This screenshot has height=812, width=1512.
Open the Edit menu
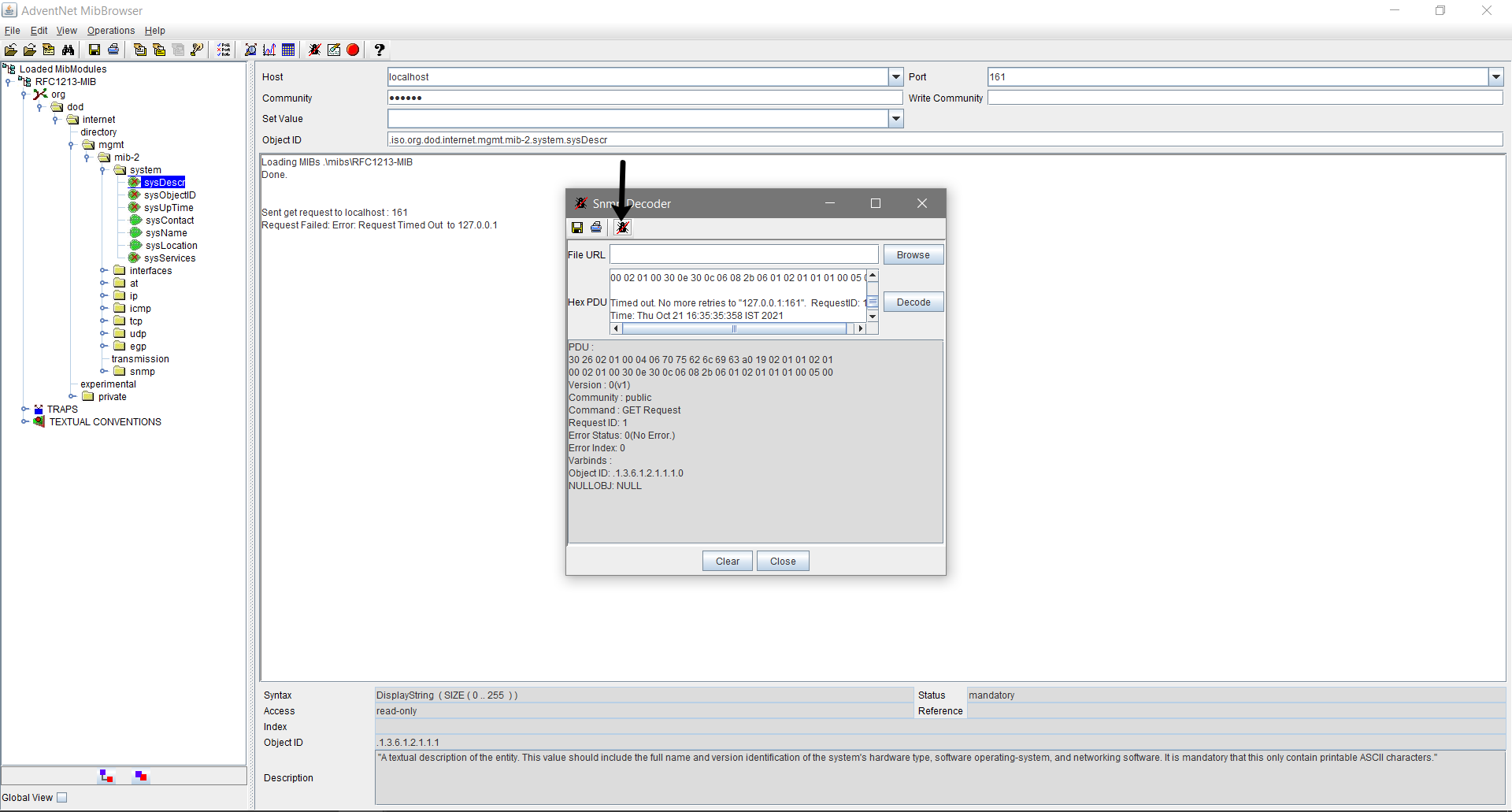click(39, 31)
